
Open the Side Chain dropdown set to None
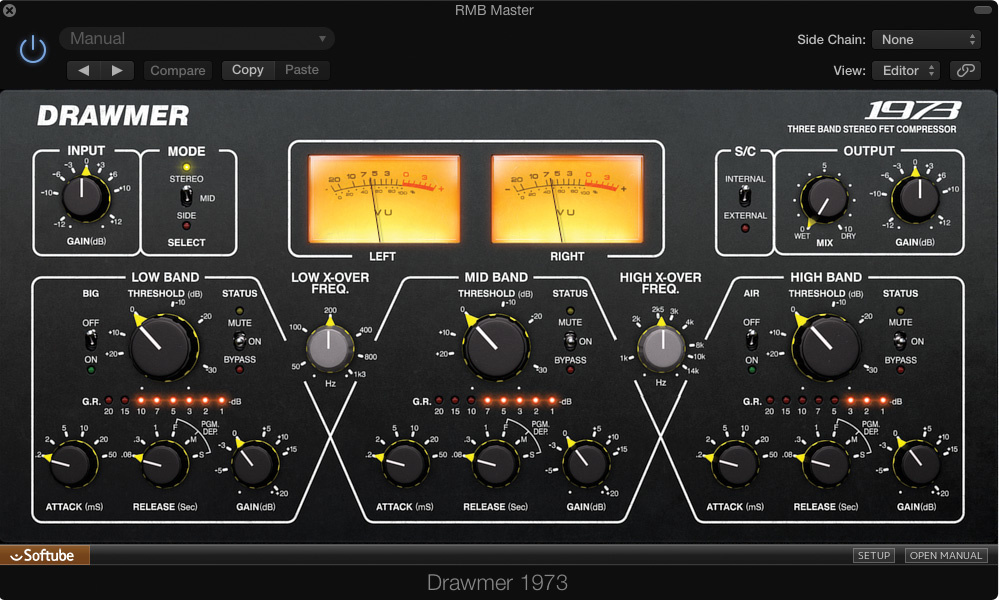(925, 39)
